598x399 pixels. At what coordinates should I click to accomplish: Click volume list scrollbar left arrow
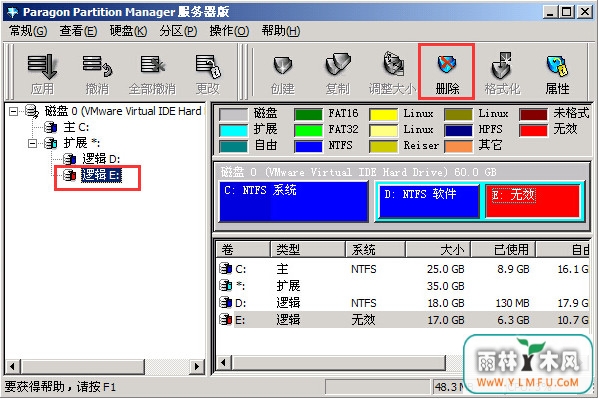click(x=224, y=362)
